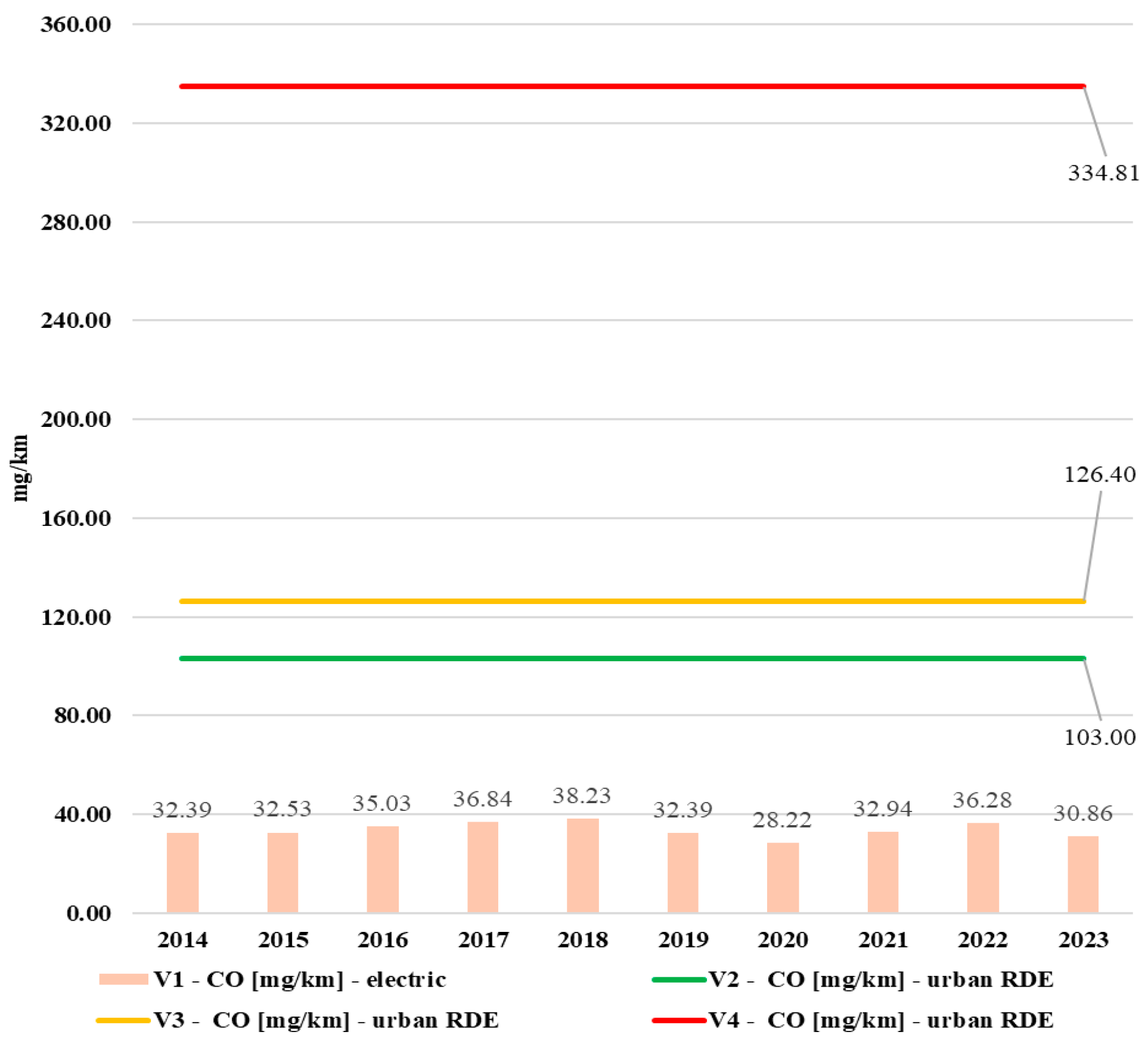Click the mg/km vertical axis title
1148x1041 pixels.
20,468
